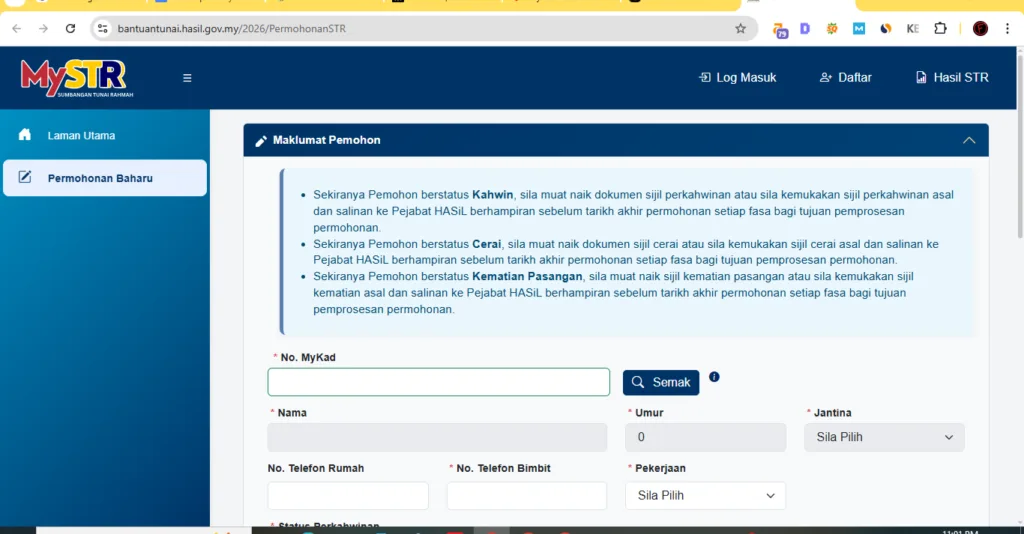Click the info icon beside Semak
This screenshot has width=1024, height=534.
(714, 377)
